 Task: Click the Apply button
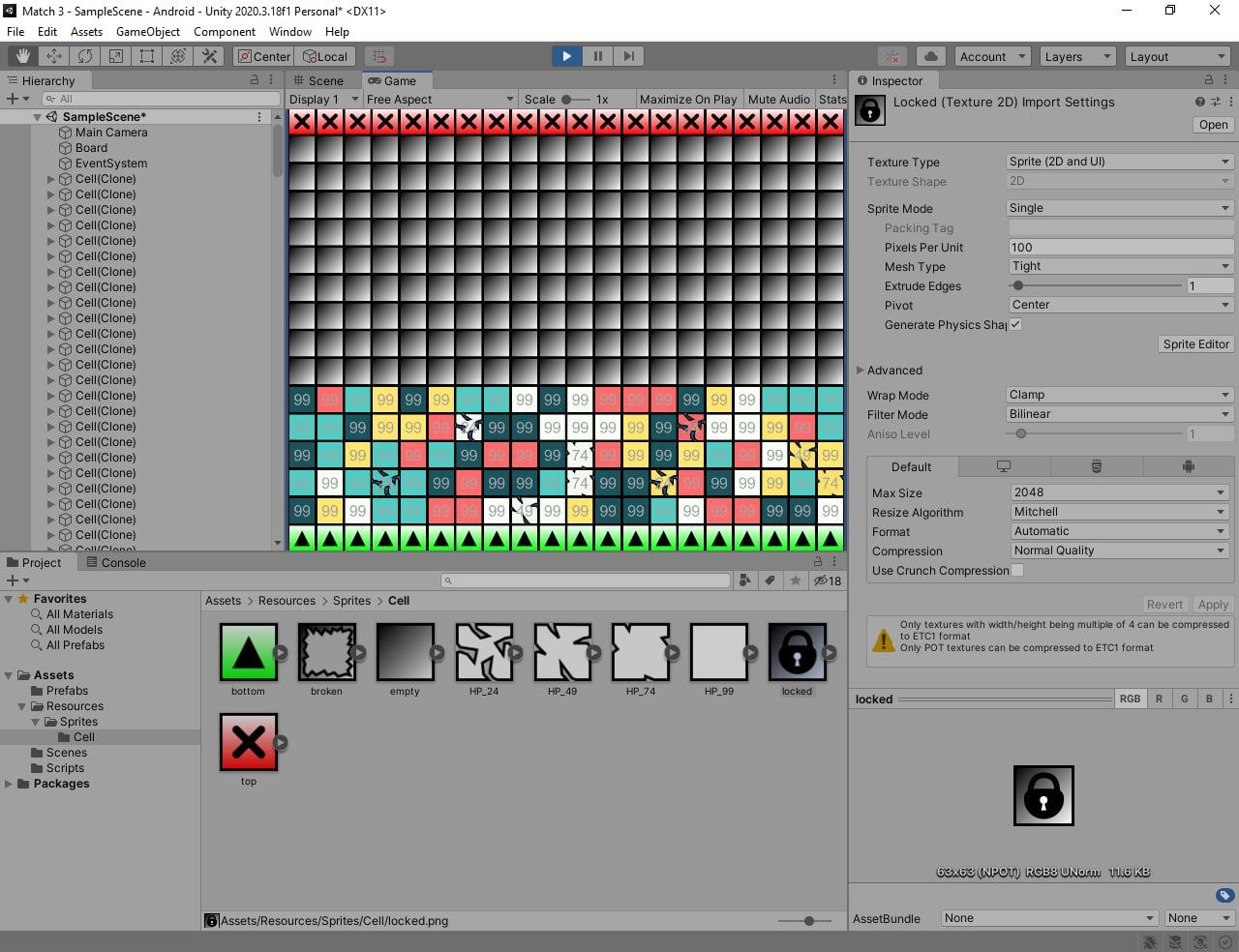click(x=1213, y=604)
